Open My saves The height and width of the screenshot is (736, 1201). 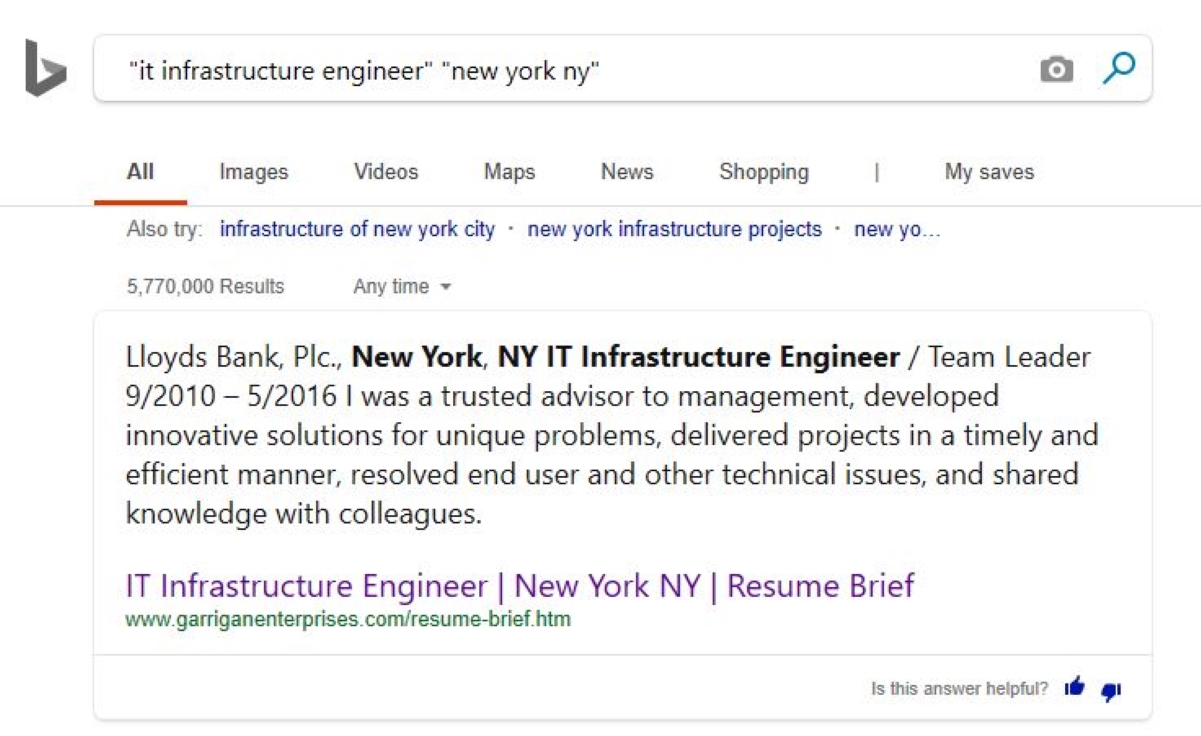click(989, 172)
